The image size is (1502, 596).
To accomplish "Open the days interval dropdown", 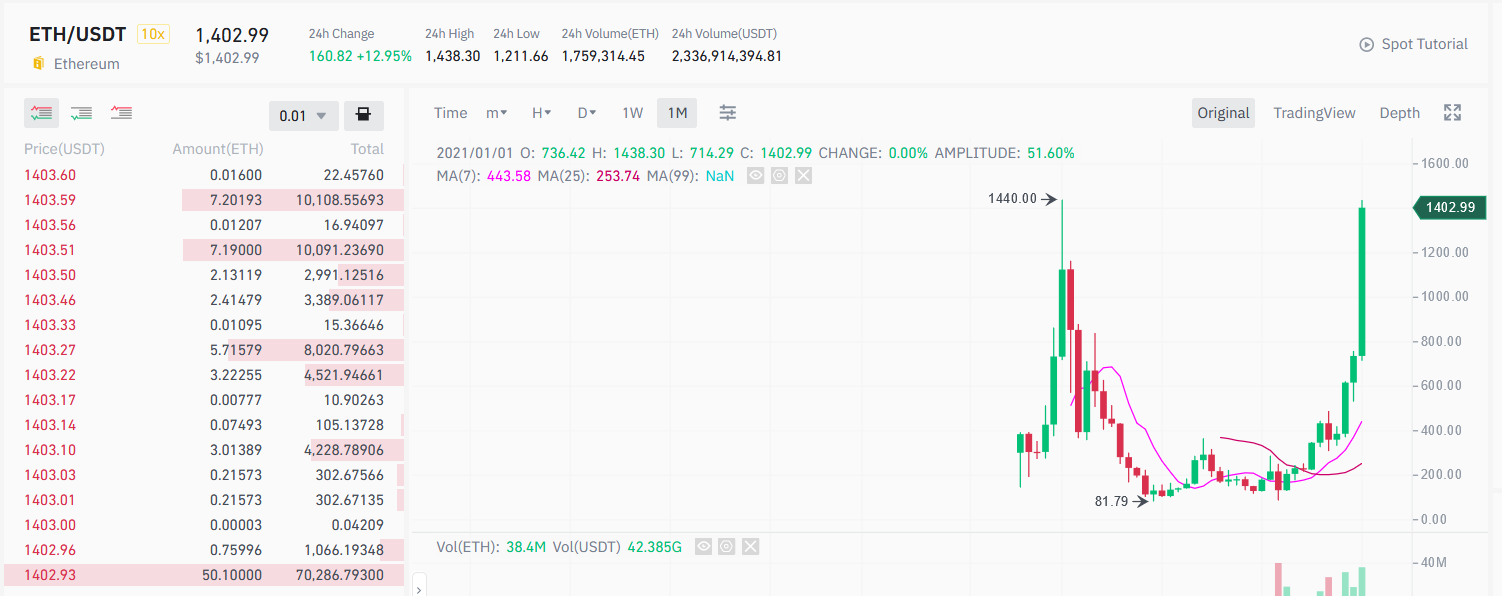I will coord(587,113).
